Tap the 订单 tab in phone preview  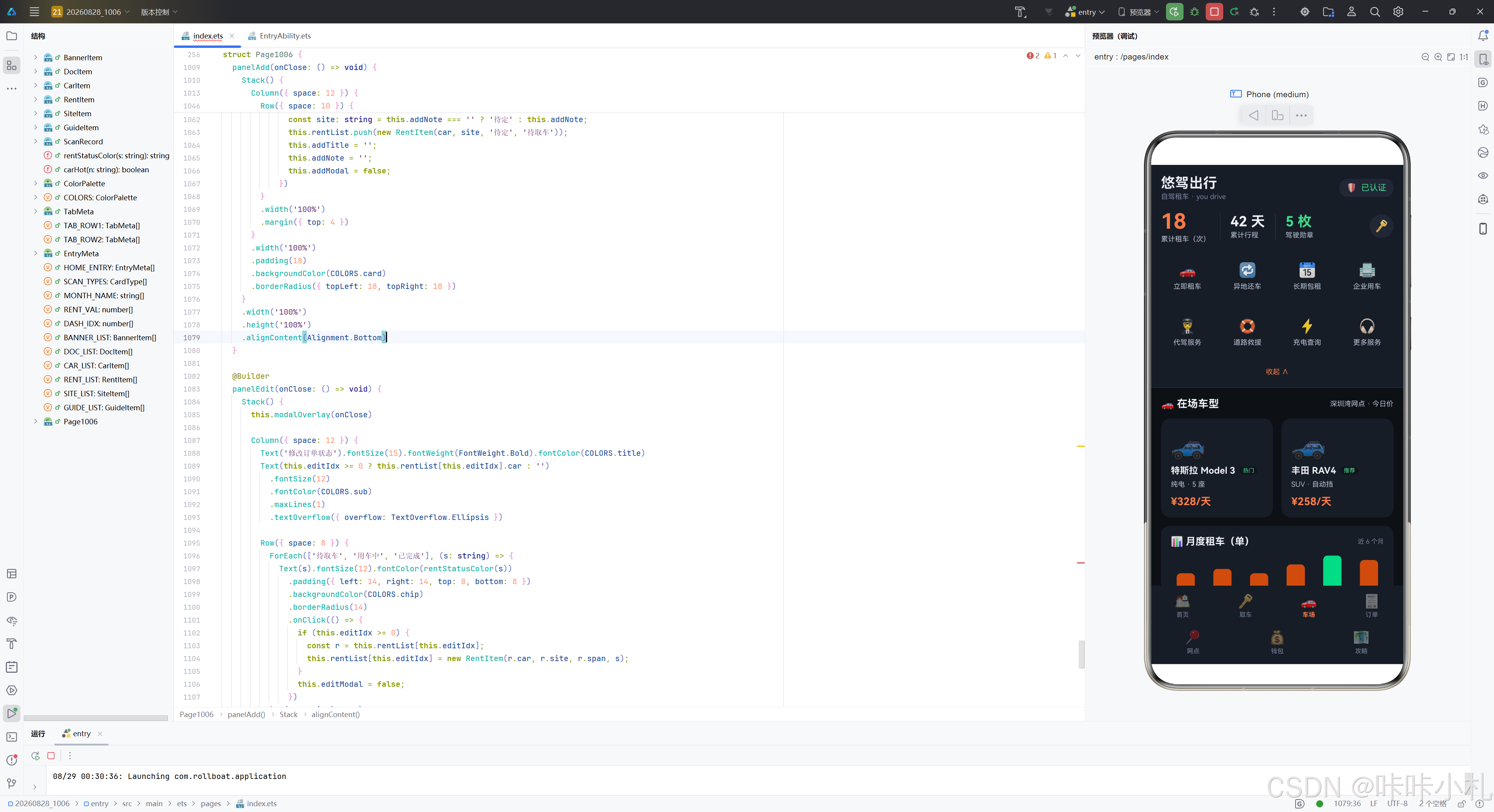click(x=1371, y=605)
